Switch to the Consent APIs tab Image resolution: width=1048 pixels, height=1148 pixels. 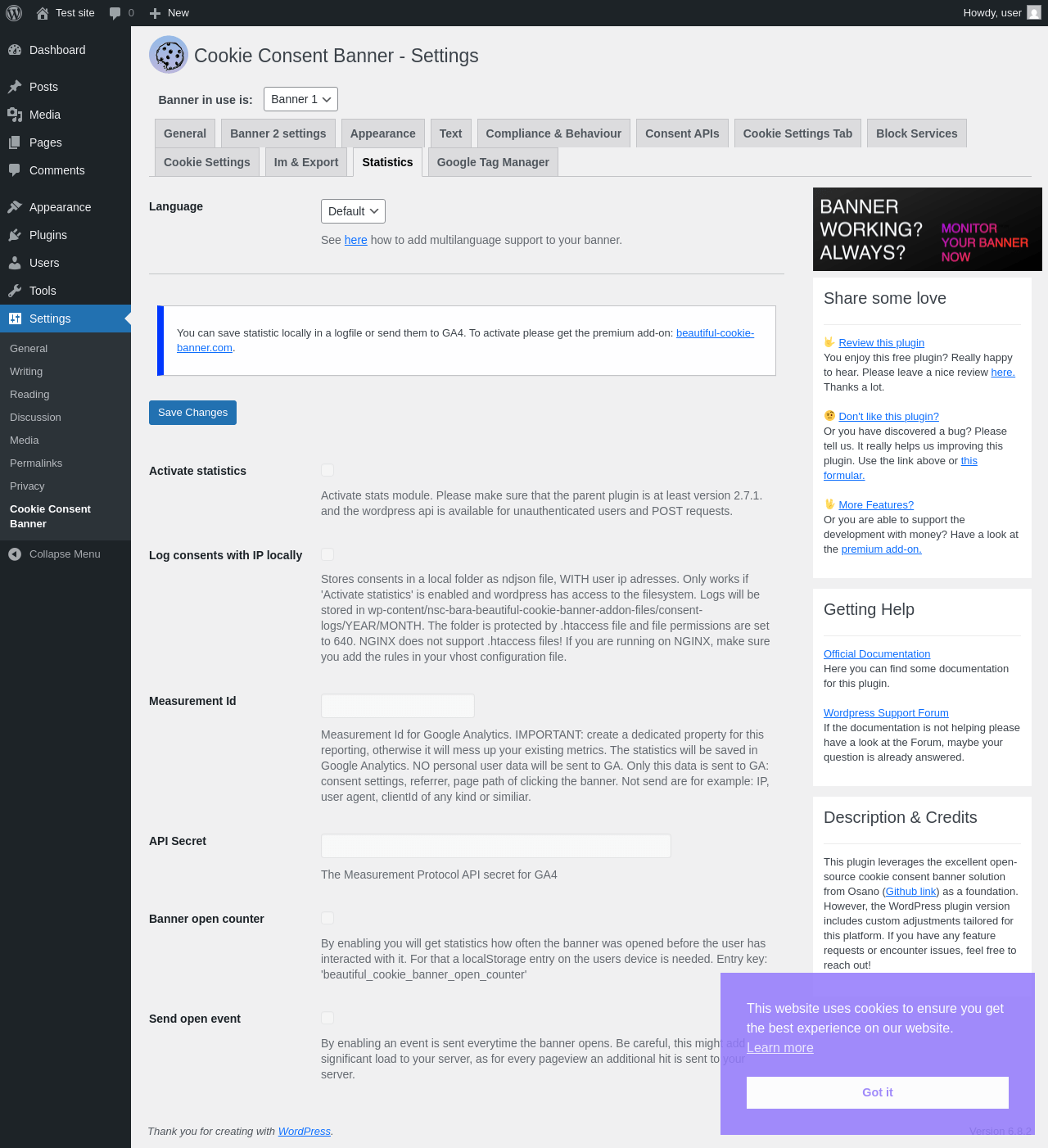coord(682,133)
